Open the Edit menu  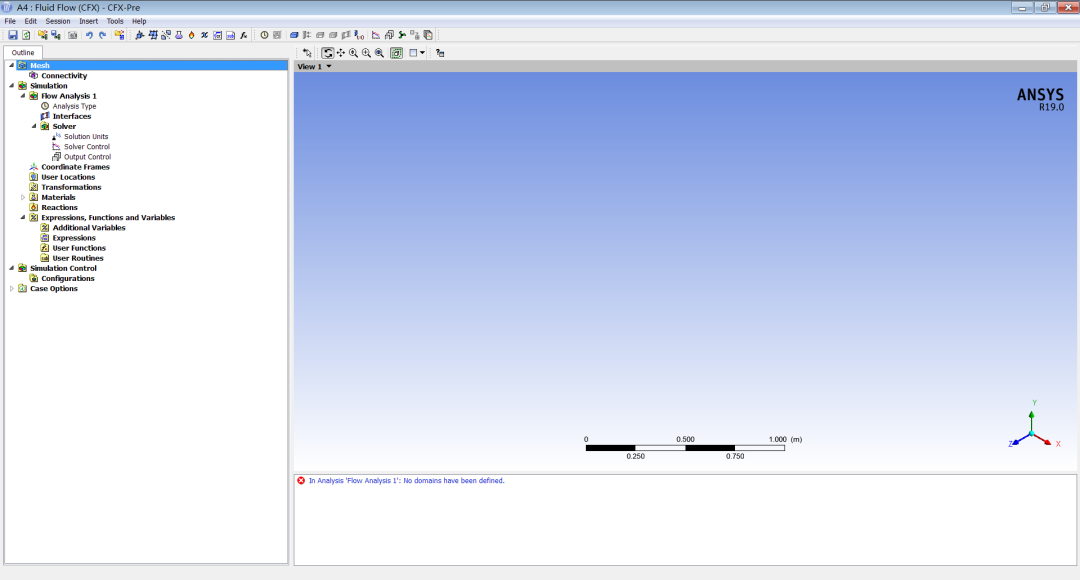[30, 21]
